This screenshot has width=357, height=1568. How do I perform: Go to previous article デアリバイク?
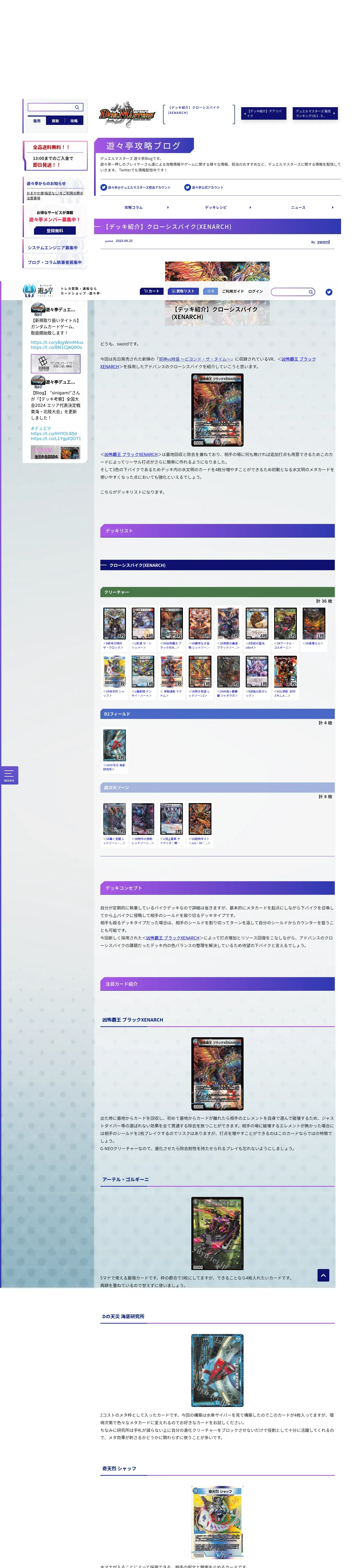(x=264, y=113)
